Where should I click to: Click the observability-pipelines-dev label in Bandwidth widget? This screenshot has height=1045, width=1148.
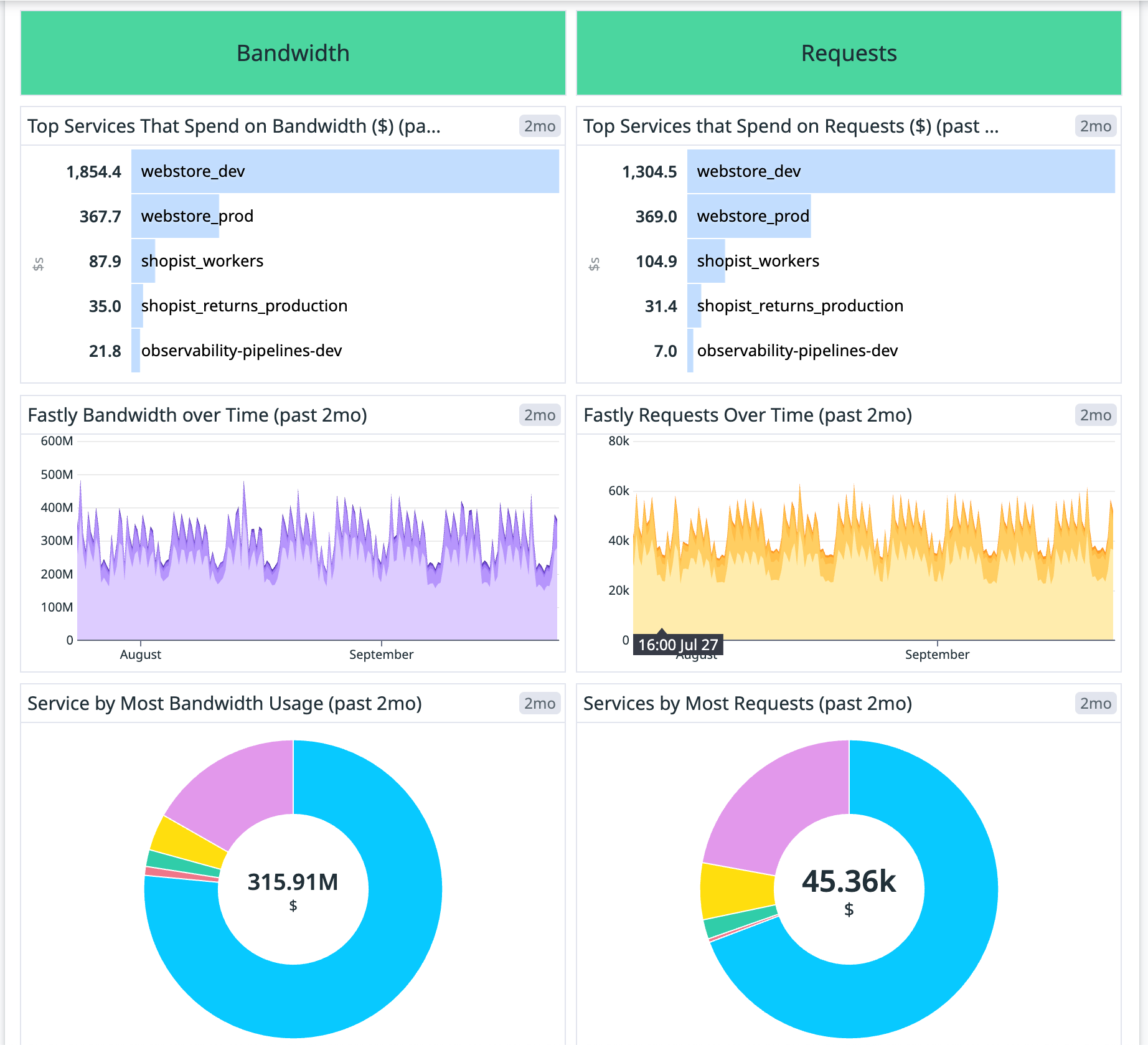[242, 351]
